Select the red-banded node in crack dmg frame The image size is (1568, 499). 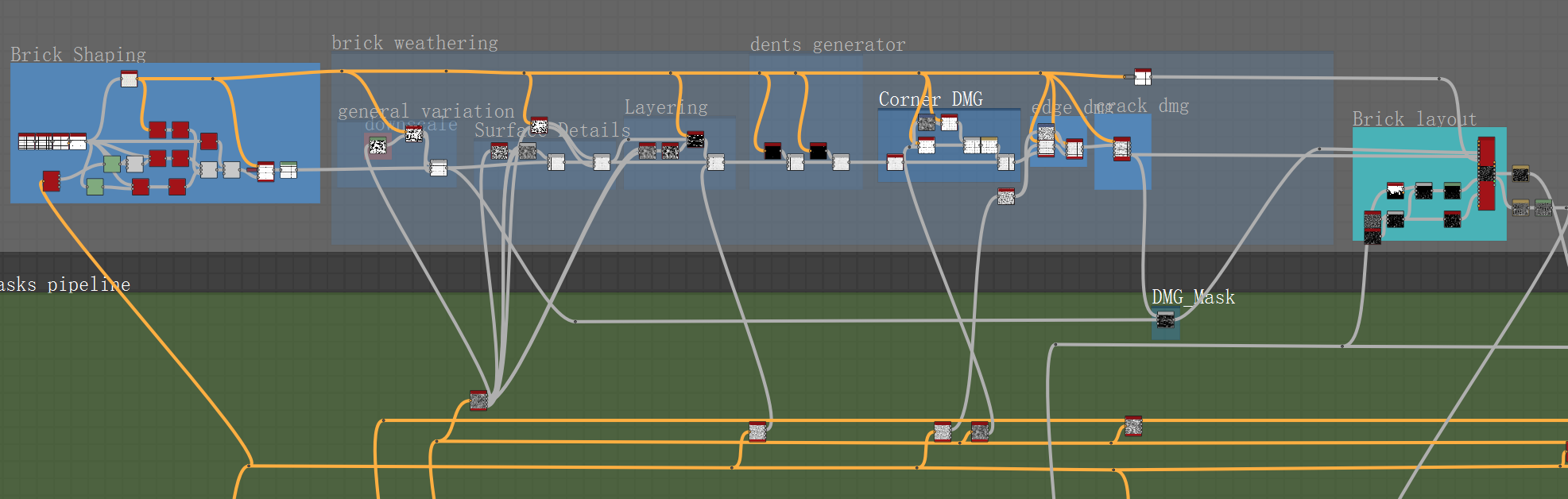[x=1121, y=149]
